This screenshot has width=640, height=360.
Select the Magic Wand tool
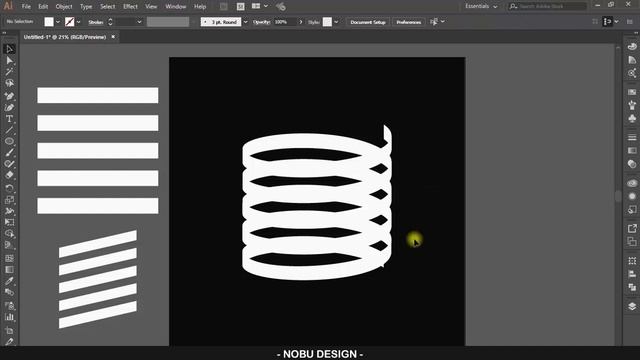pos(9,72)
